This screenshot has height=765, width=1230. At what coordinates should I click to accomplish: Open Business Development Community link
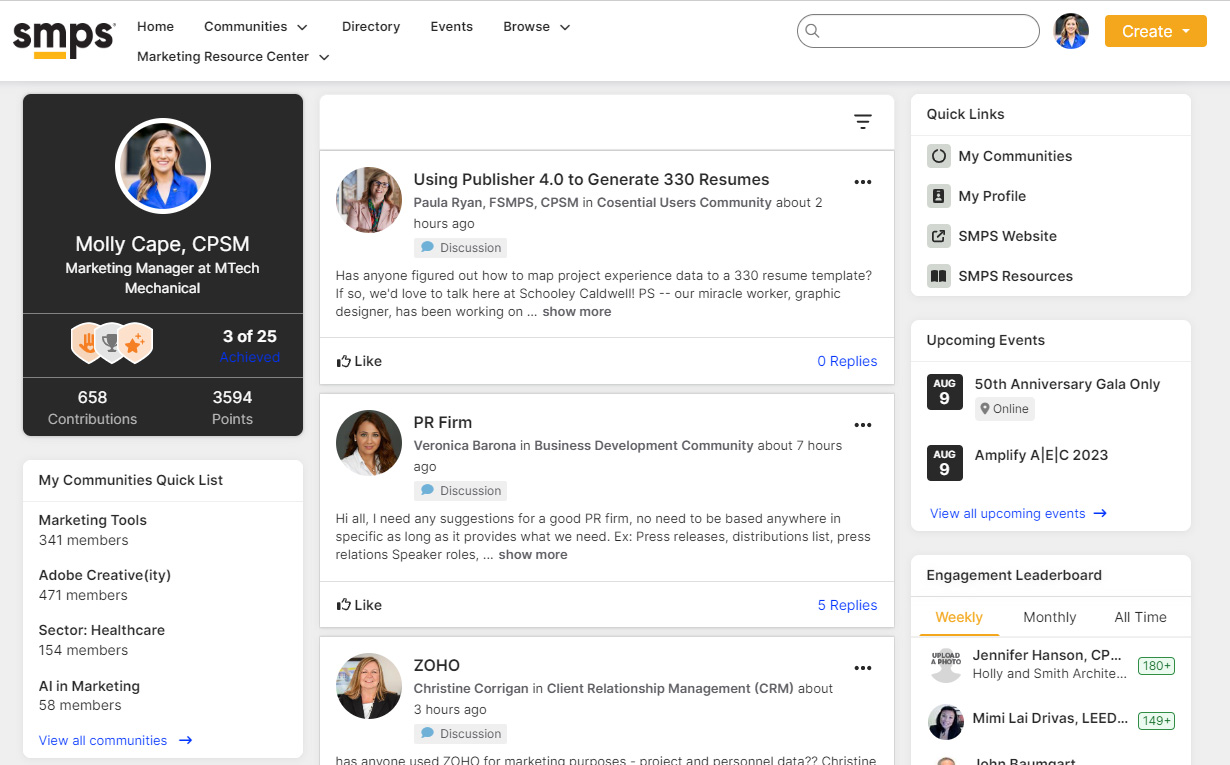click(644, 446)
